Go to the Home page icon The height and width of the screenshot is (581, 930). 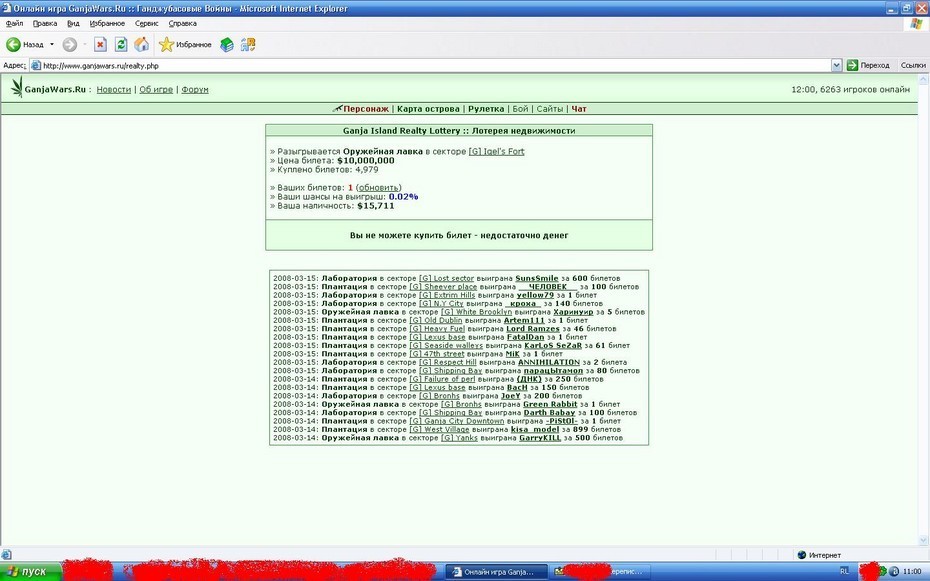click(x=141, y=44)
